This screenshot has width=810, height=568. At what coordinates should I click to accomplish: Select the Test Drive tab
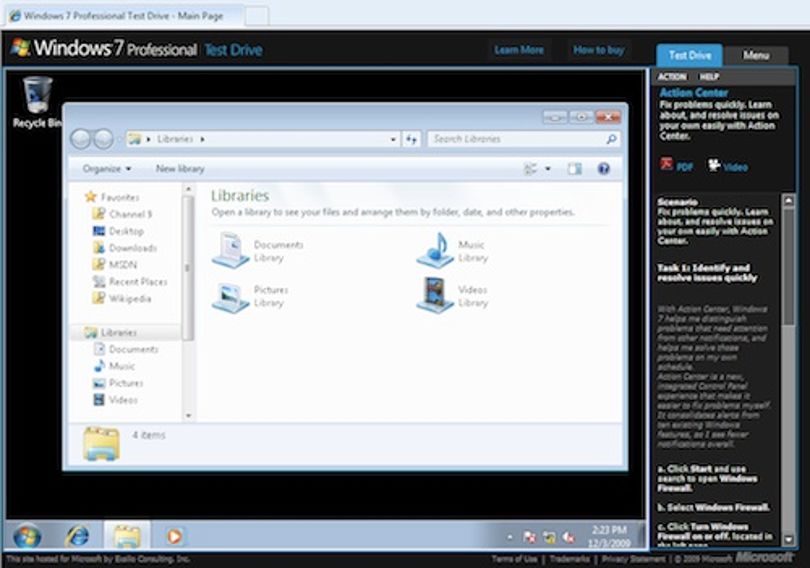pos(690,55)
